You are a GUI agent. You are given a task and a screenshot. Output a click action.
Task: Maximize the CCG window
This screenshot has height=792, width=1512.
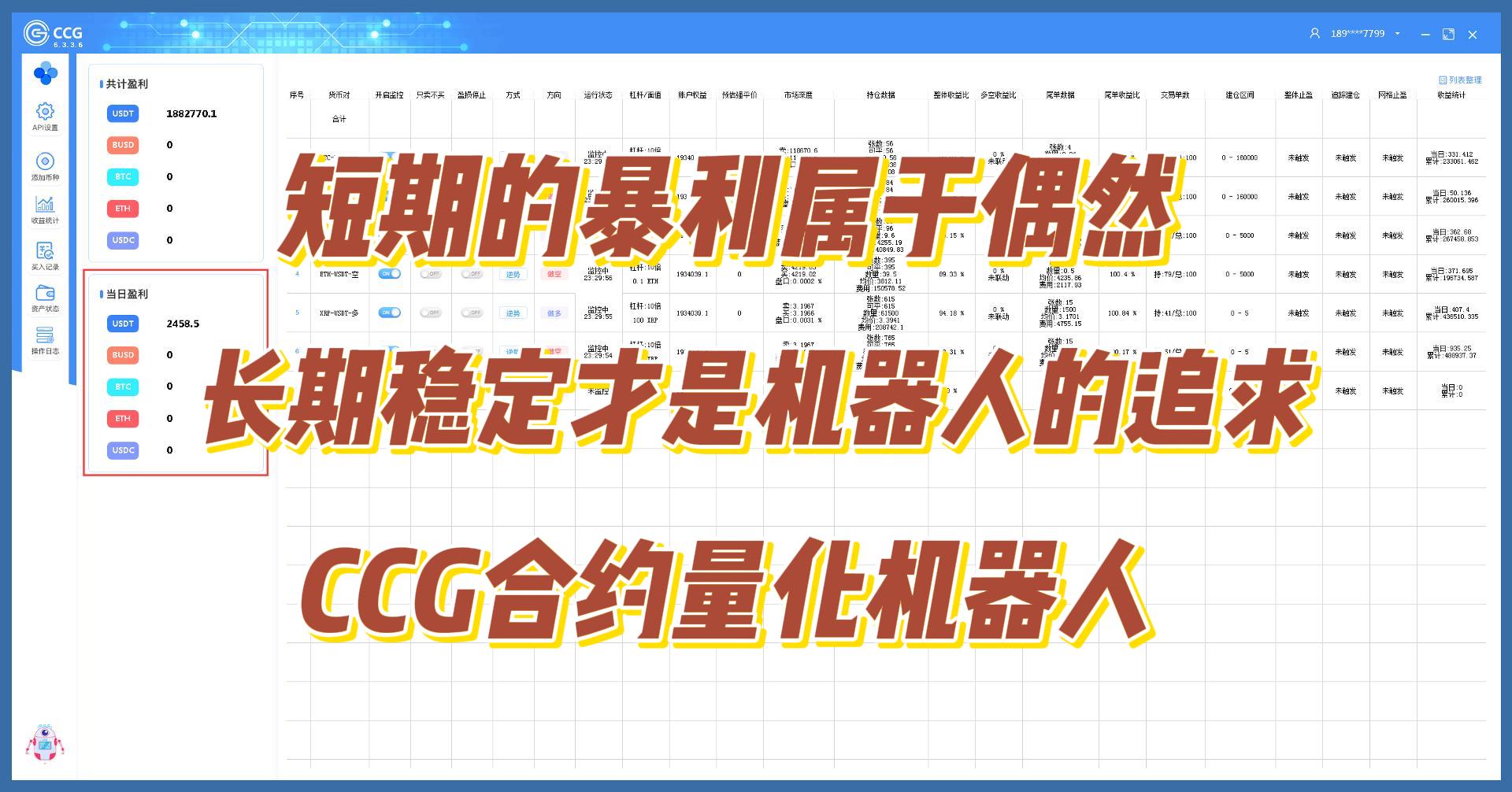(1448, 35)
